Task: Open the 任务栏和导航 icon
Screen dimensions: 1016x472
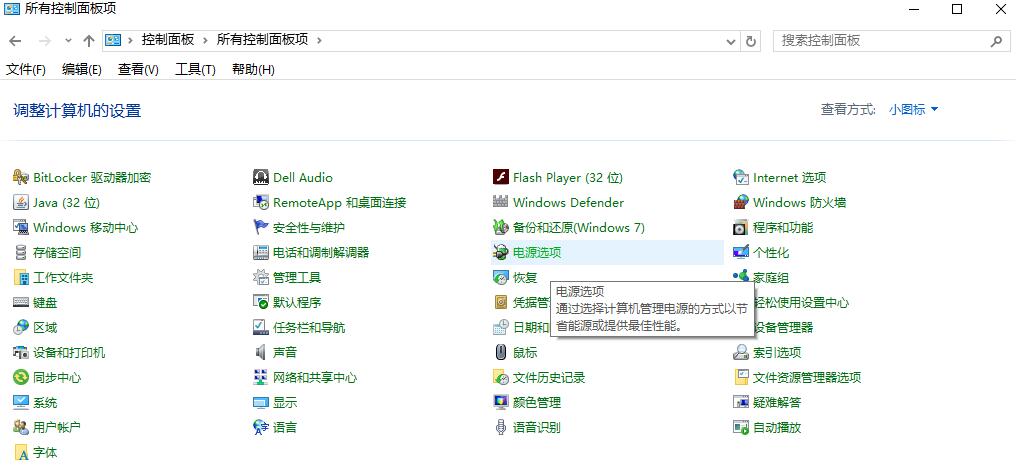Action: click(260, 327)
